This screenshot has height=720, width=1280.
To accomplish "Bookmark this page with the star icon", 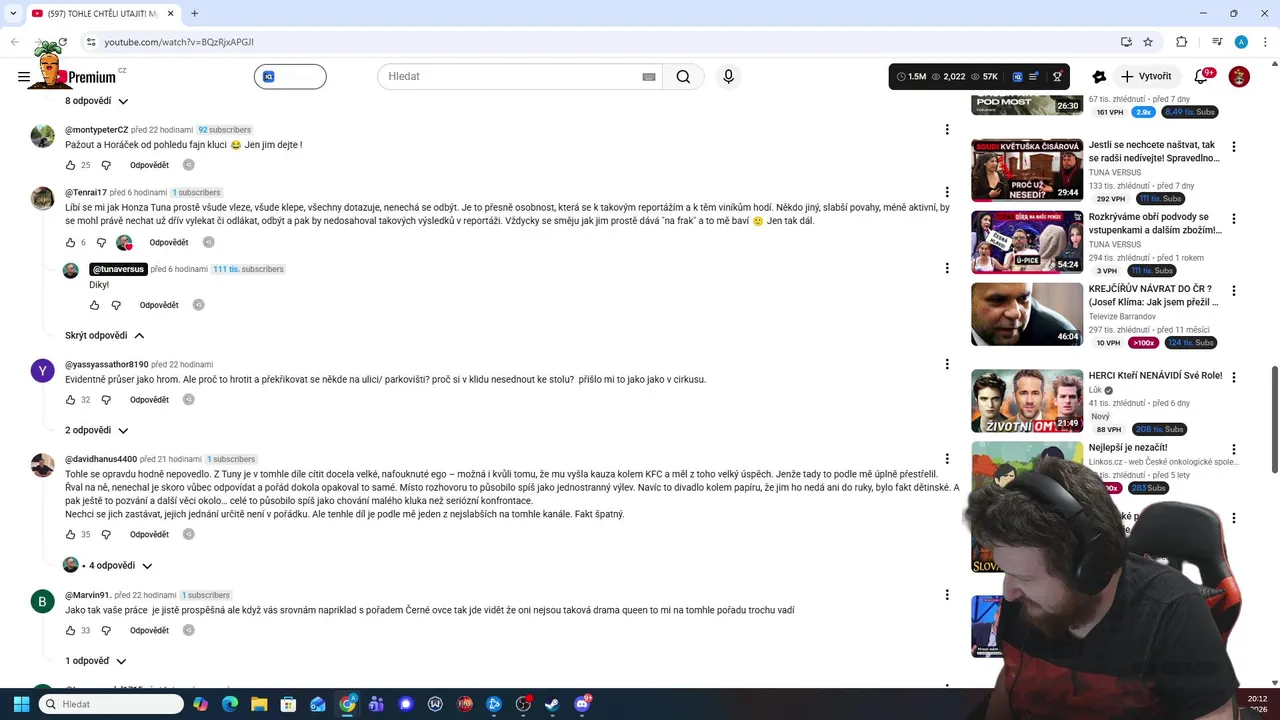I will click(x=1148, y=42).
